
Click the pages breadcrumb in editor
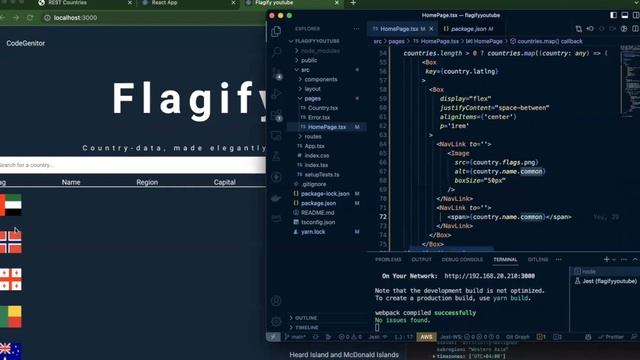(396, 41)
